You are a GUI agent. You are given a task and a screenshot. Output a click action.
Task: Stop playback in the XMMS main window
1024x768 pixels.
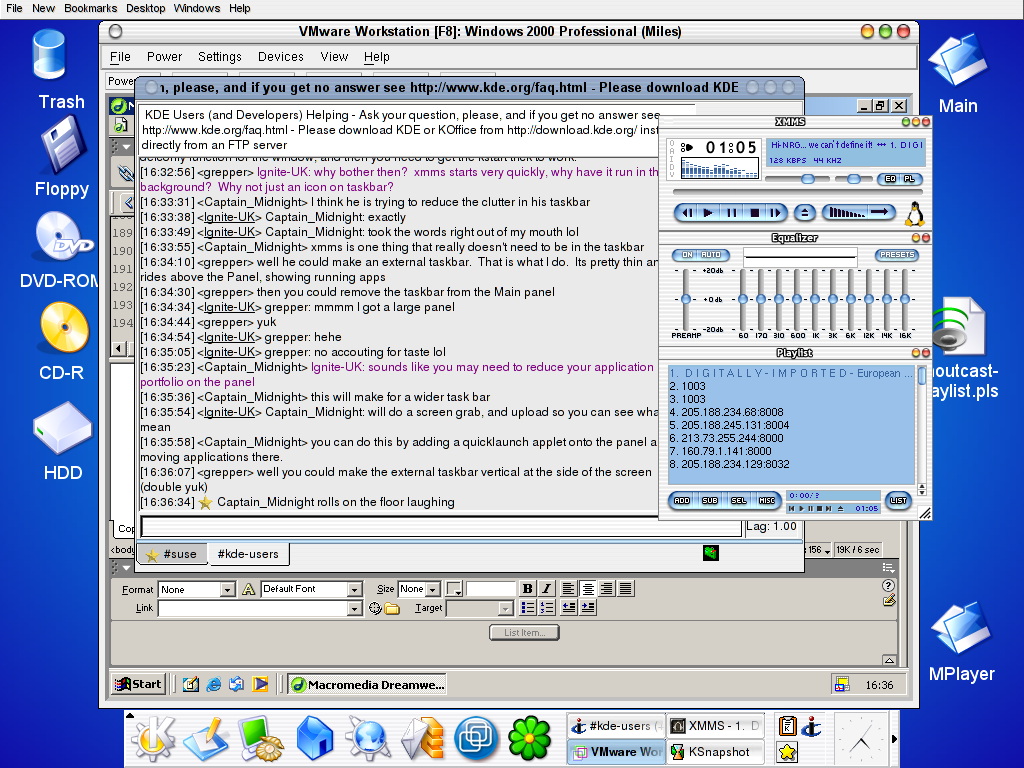click(x=754, y=213)
